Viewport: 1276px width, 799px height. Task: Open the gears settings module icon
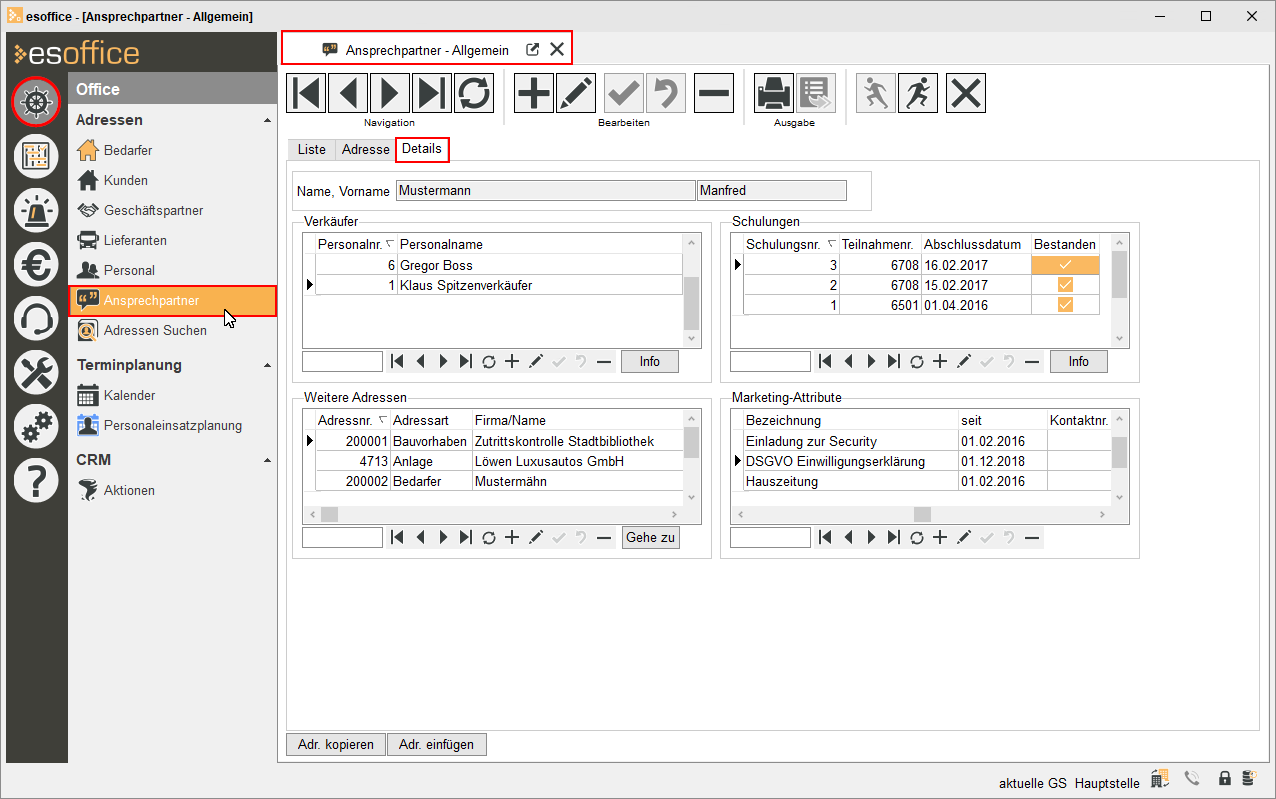pos(36,427)
